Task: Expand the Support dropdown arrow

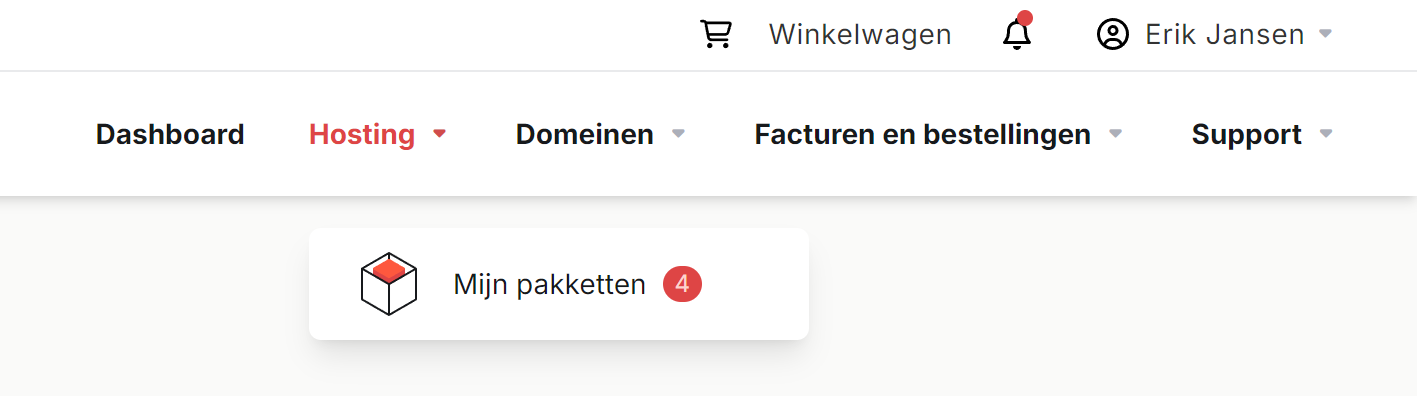Action: tap(1326, 134)
